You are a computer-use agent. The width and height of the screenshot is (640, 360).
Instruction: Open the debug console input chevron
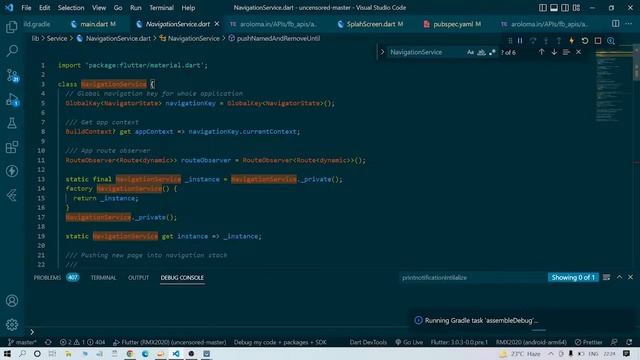point(32,332)
